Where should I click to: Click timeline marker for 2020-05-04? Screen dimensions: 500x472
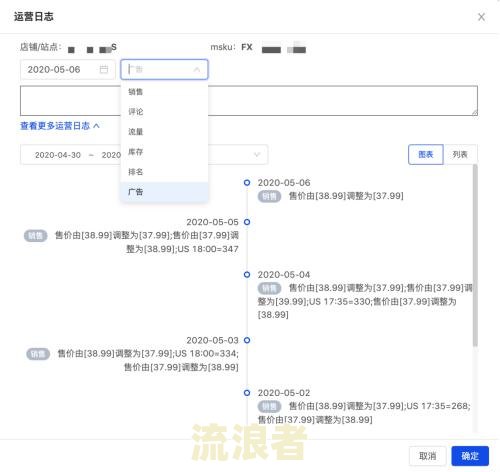pyautogui.click(x=247, y=275)
